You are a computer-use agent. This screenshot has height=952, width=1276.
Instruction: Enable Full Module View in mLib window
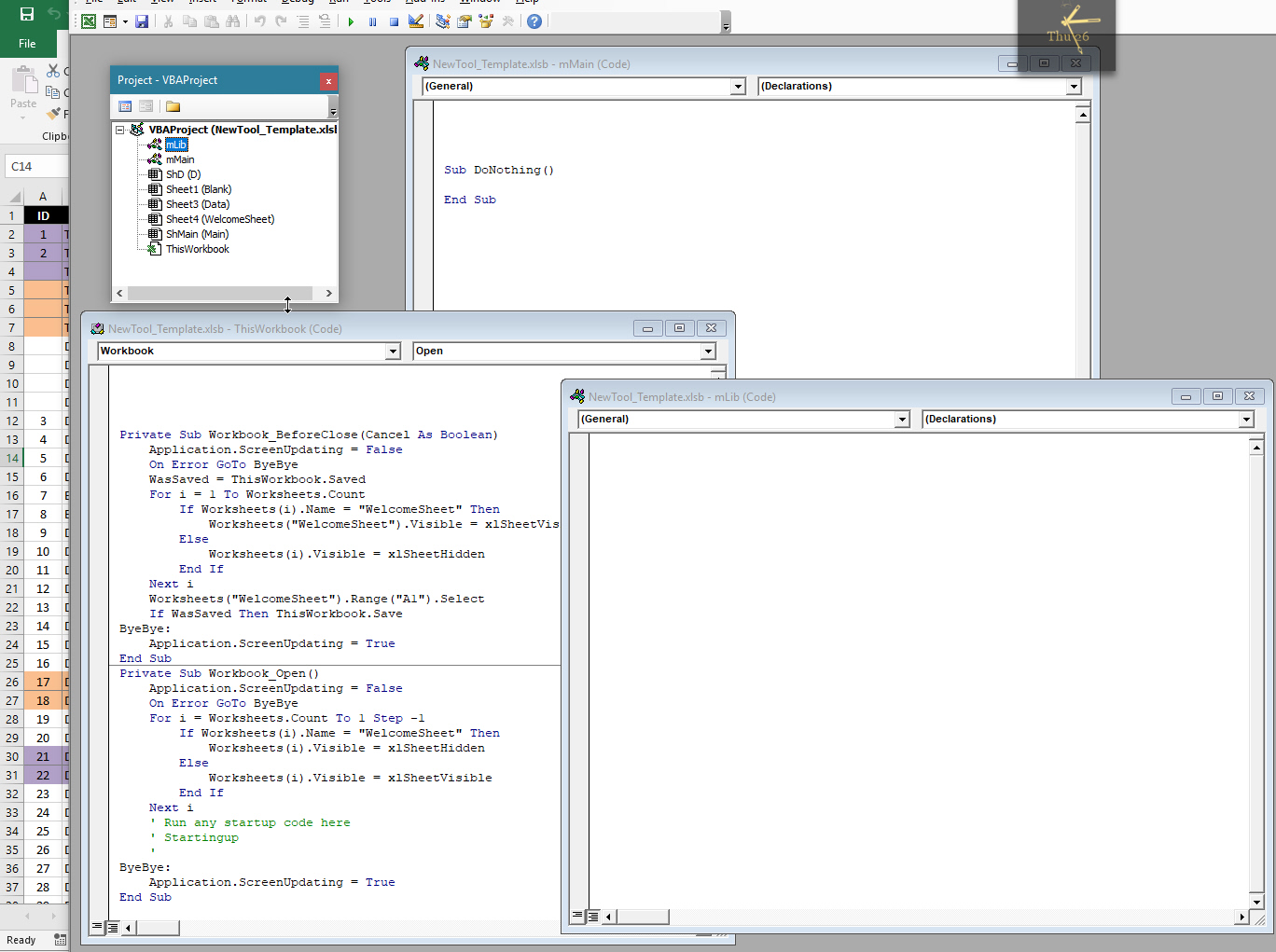click(592, 917)
